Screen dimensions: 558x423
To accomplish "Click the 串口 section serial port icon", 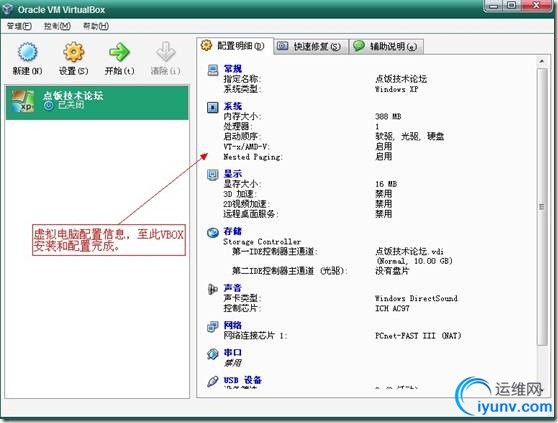I will [x=213, y=354].
